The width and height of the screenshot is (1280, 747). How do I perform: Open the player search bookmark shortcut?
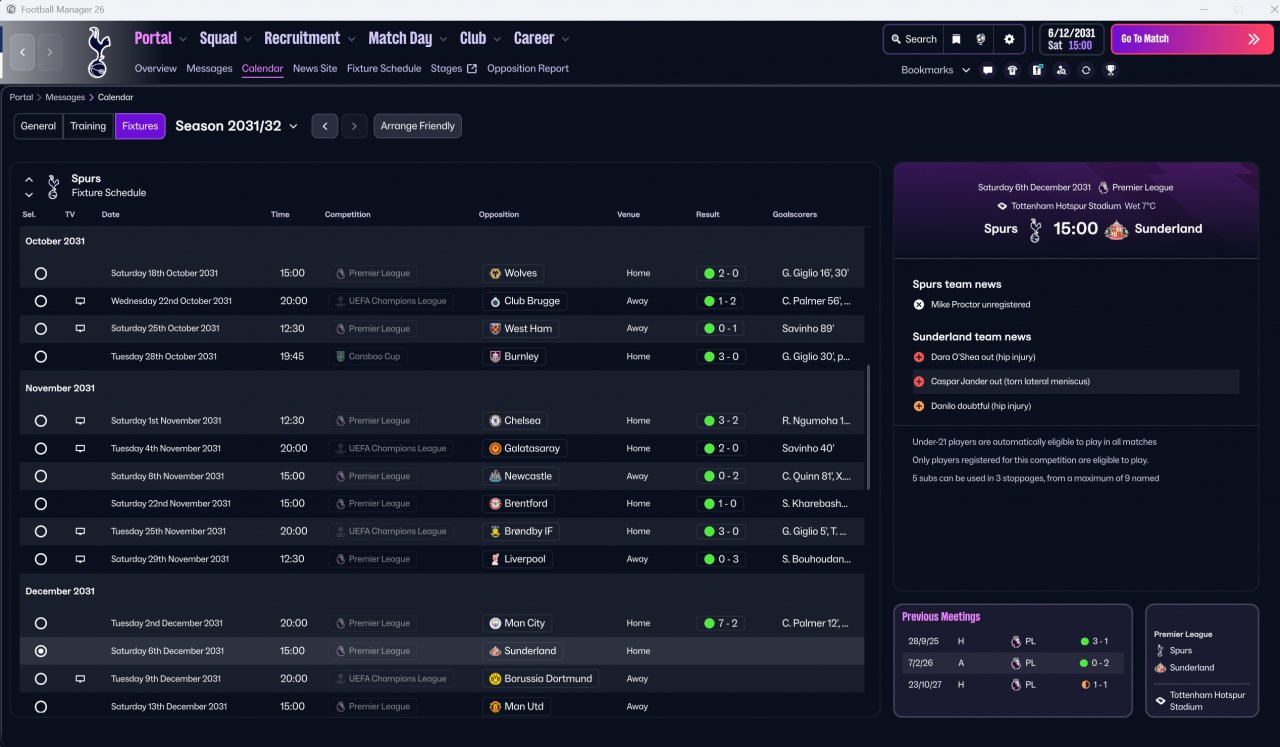point(1061,70)
